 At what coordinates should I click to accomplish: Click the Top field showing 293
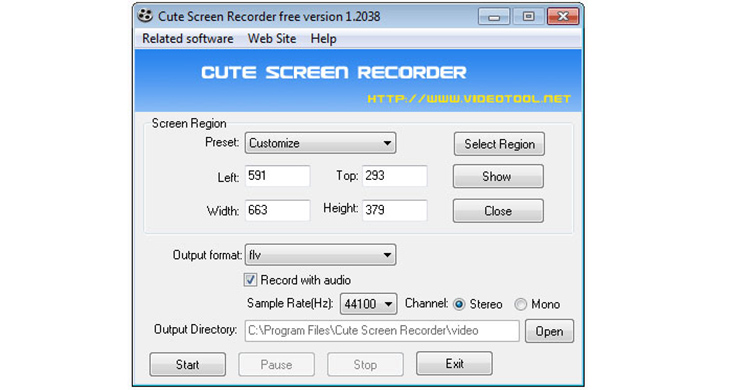[x=395, y=176]
